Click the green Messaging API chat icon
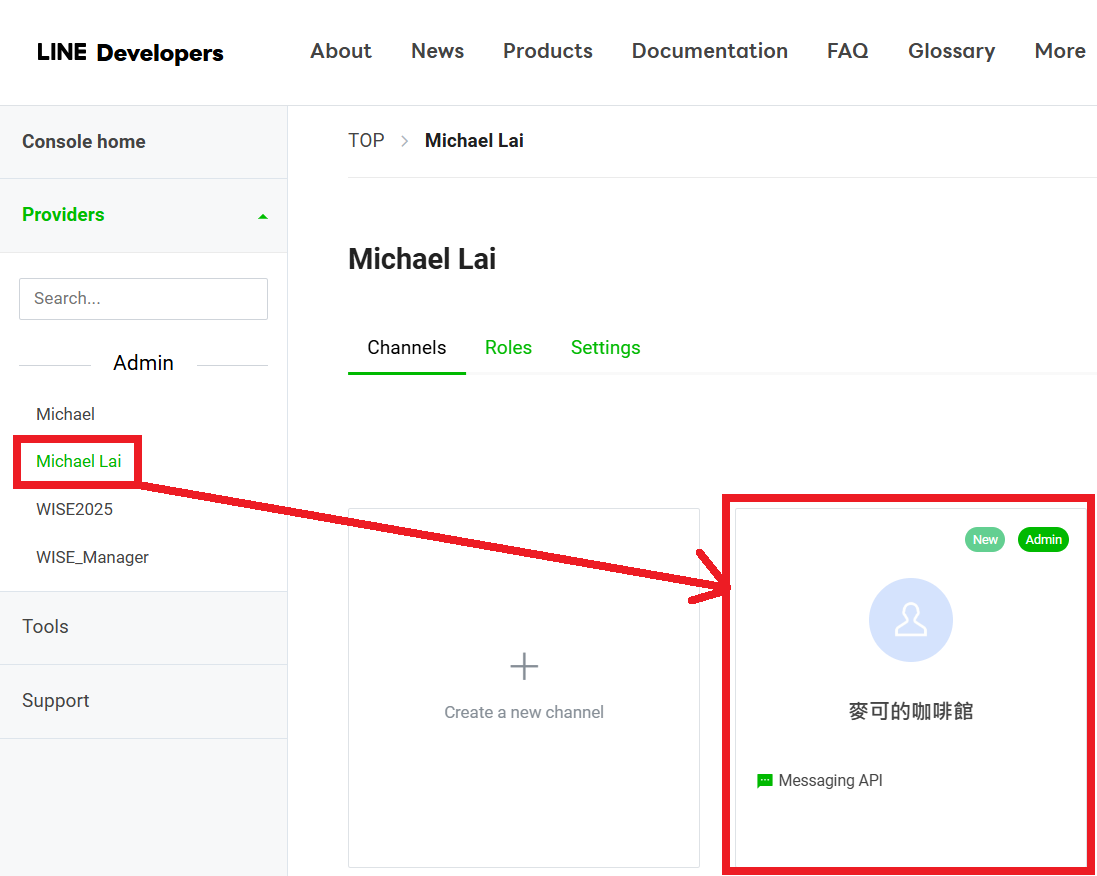Viewport: 1097px width, 876px height. (x=765, y=781)
